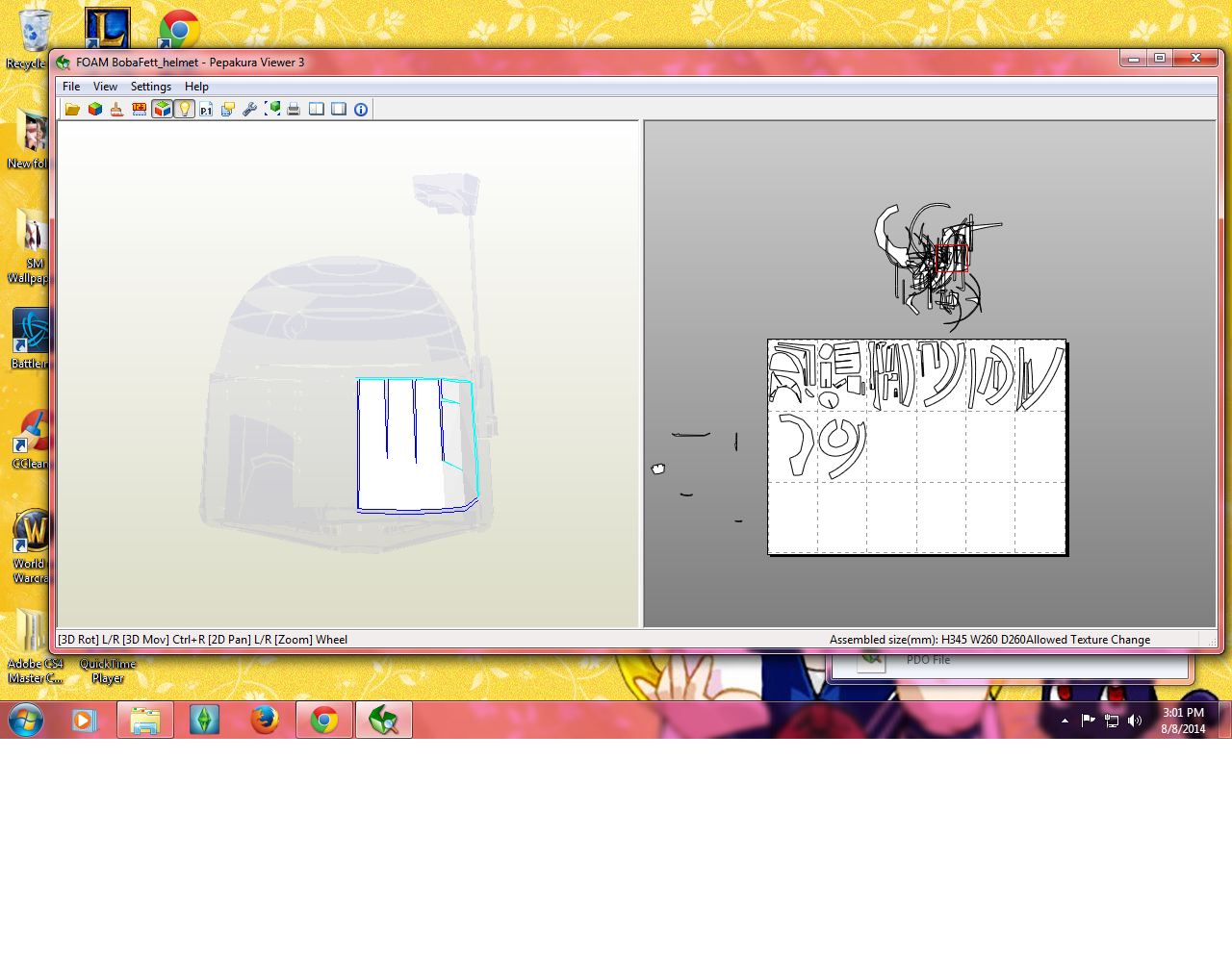Image resolution: width=1232 pixels, height=962 pixels.
Task: Select the two-pane split layout icon
Action: [317, 110]
